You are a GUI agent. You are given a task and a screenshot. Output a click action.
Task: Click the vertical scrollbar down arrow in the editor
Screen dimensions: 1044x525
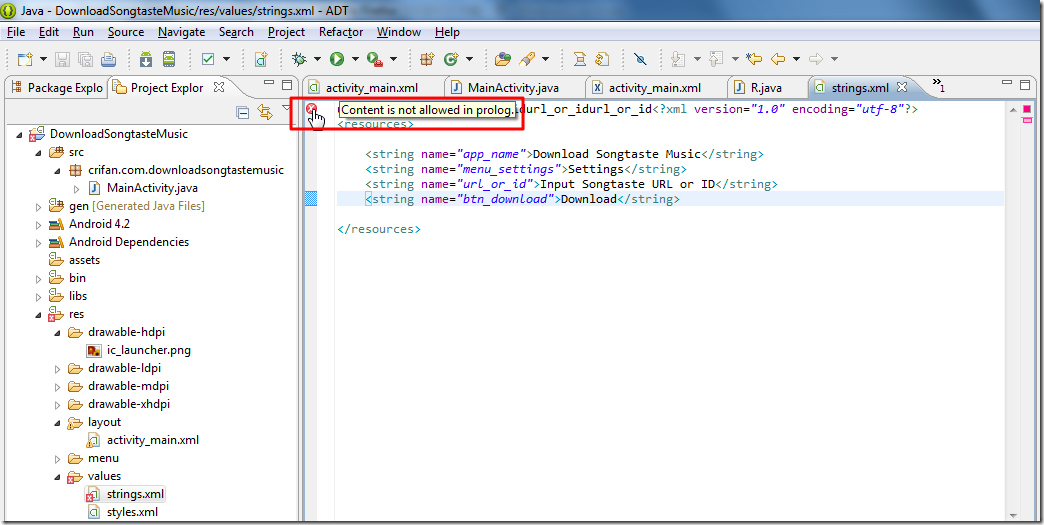tap(1013, 515)
